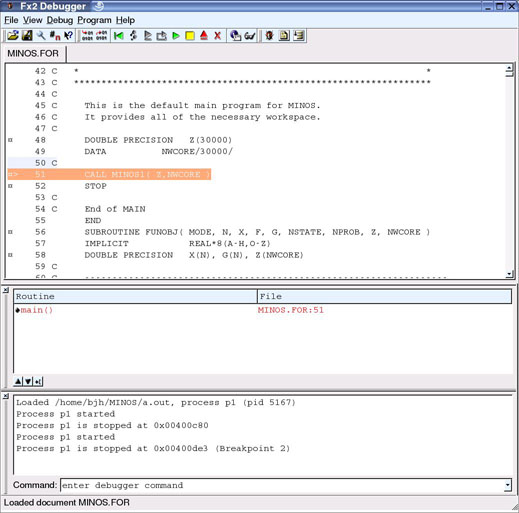Open the File menu

(11, 20)
